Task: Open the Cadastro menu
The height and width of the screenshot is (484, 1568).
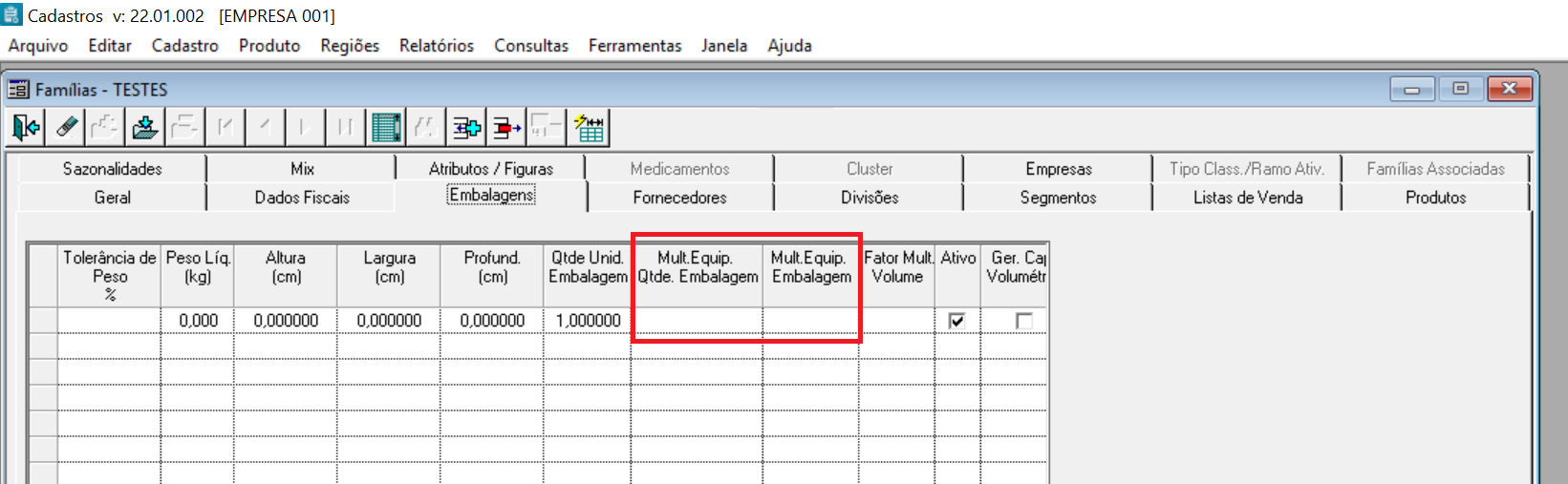Action: (x=184, y=46)
